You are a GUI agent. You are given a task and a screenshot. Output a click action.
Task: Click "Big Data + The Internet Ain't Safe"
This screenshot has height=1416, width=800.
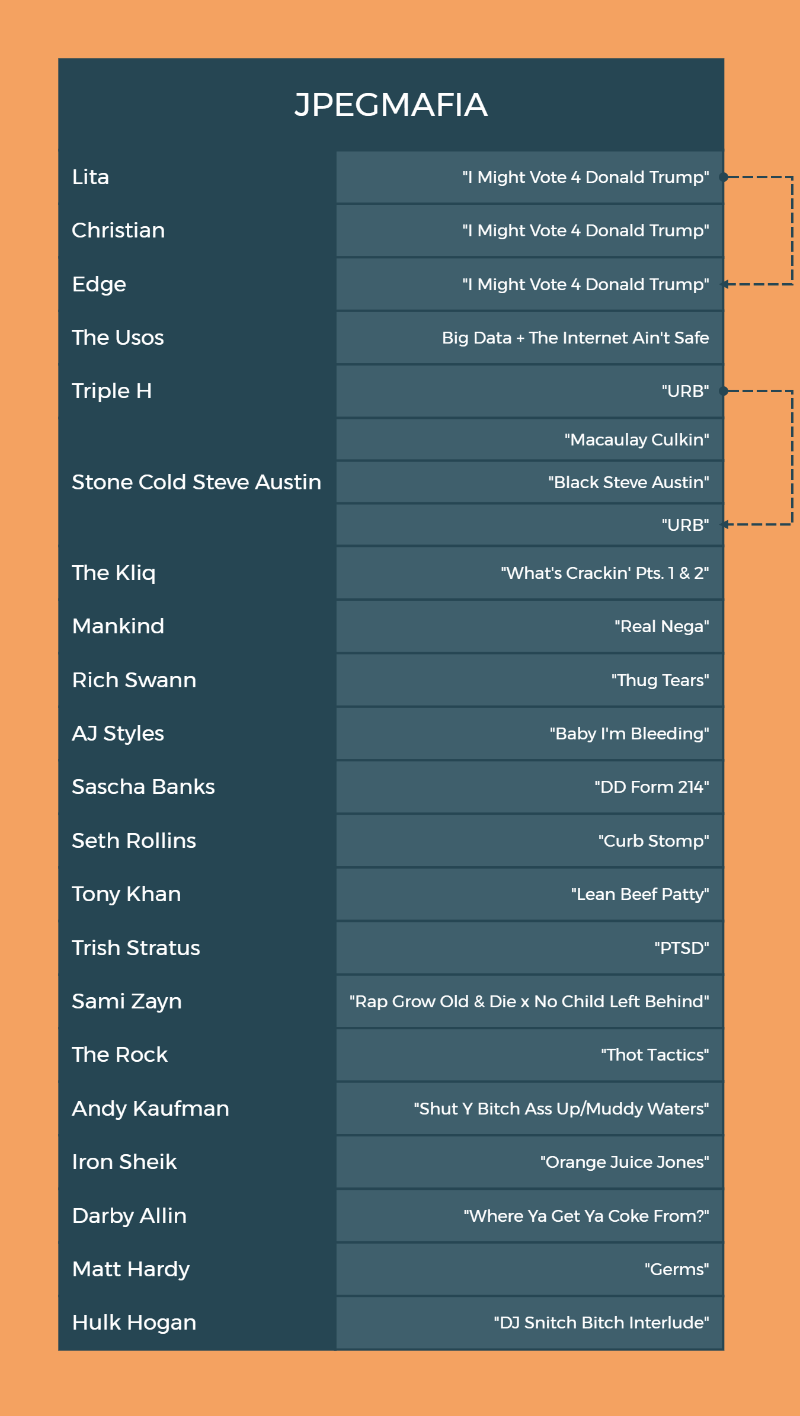pyautogui.click(x=575, y=338)
